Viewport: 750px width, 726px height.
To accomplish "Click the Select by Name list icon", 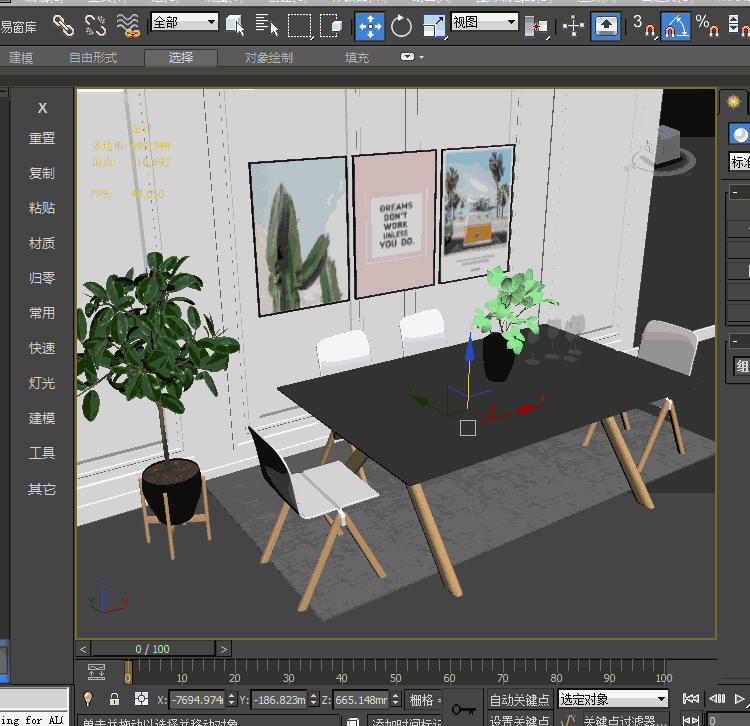I will click(x=267, y=25).
